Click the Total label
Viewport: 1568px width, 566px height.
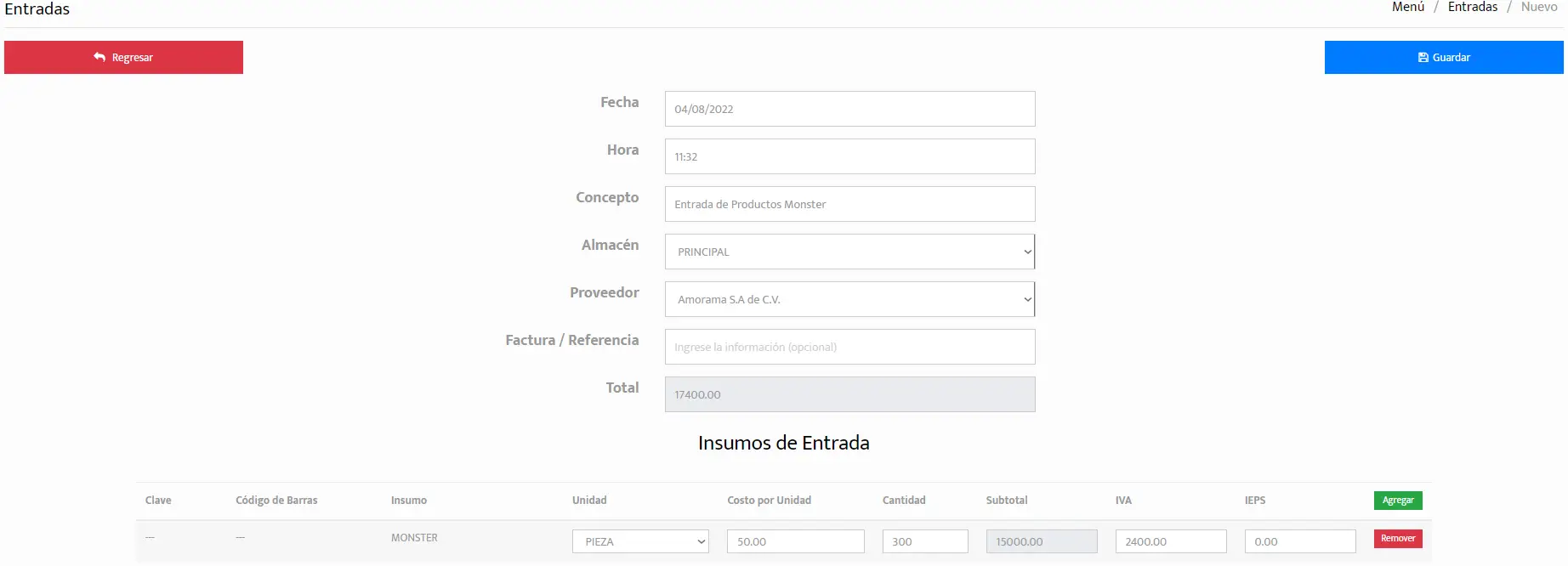[x=622, y=388]
